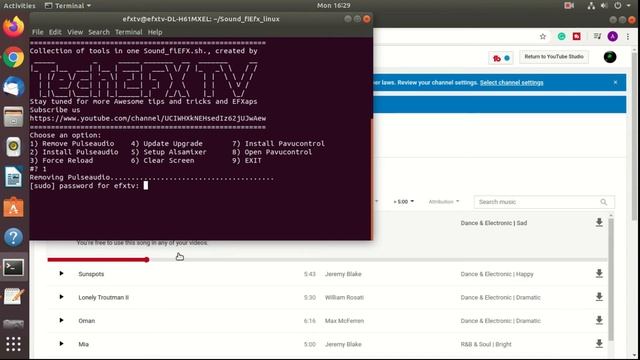Open the volume icon in top bar
Viewport: 640px width, 360px height.
(604, 5)
